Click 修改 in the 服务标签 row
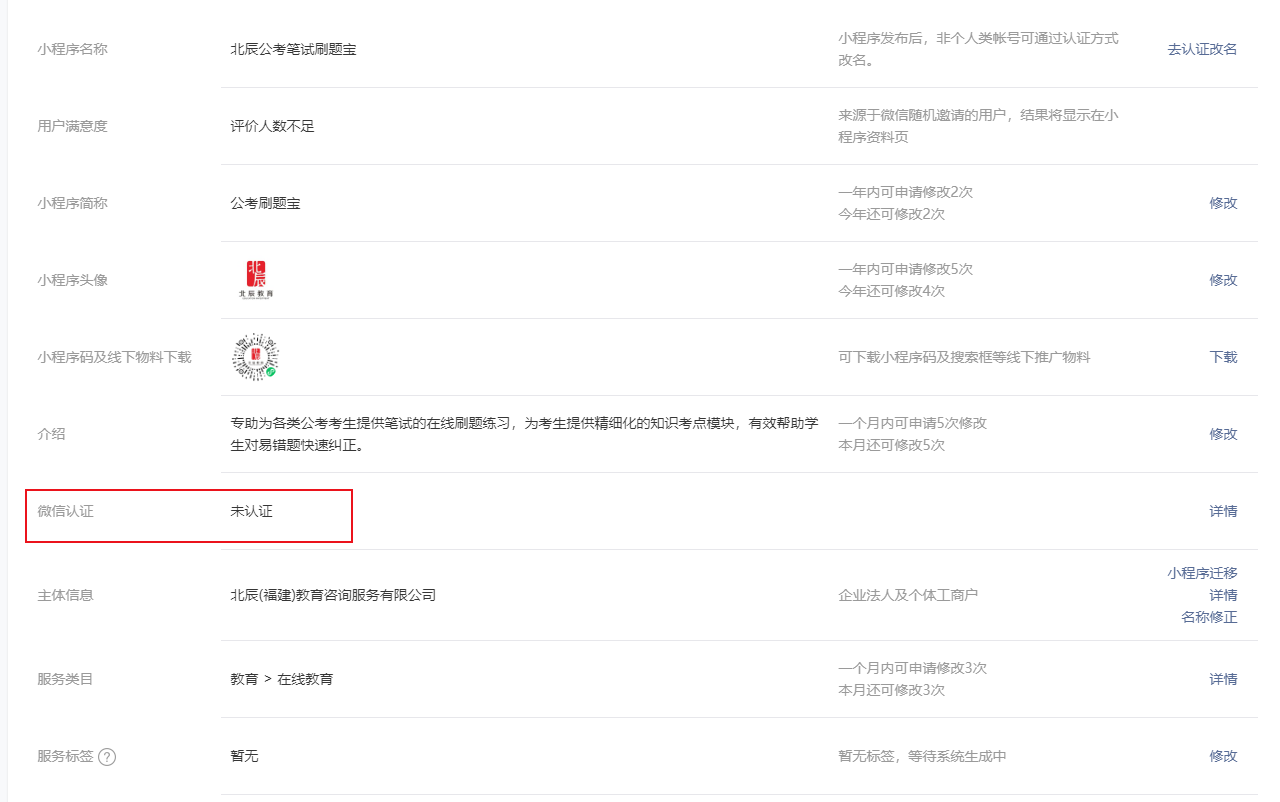Image resolution: width=1280 pixels, height=802 pixels. tap(1223, 756)
